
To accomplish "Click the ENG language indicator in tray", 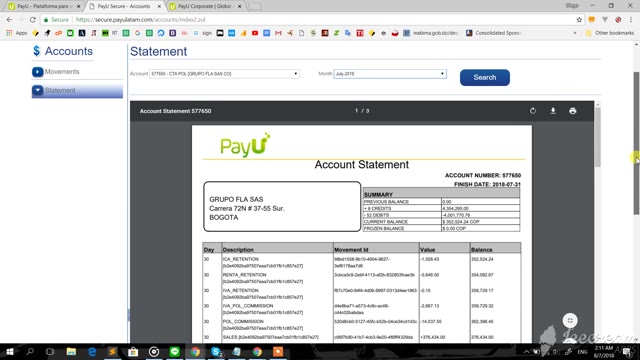I will coord(582,351).
